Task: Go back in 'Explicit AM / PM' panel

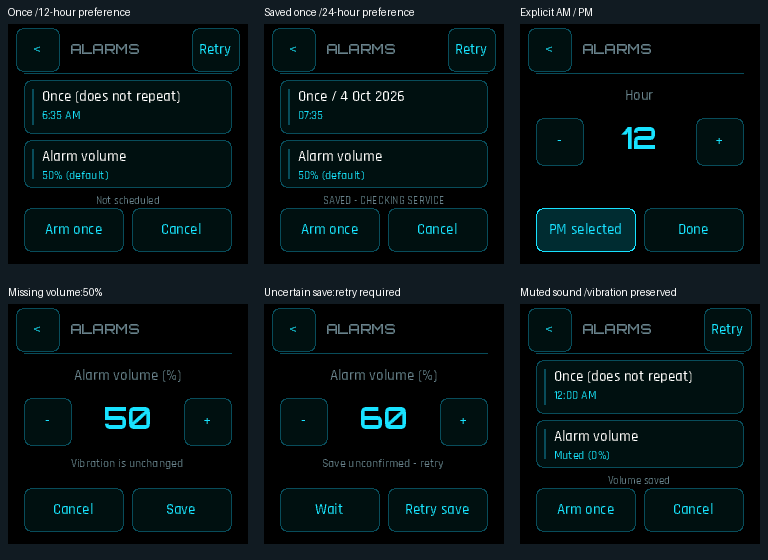Action: coord(550,49)
